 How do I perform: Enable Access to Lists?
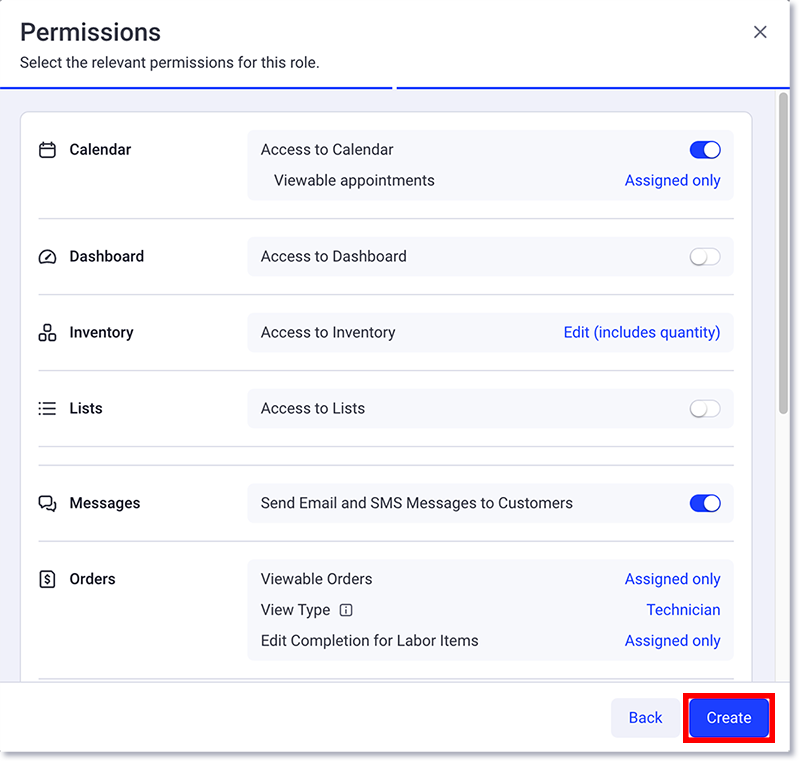705,408
